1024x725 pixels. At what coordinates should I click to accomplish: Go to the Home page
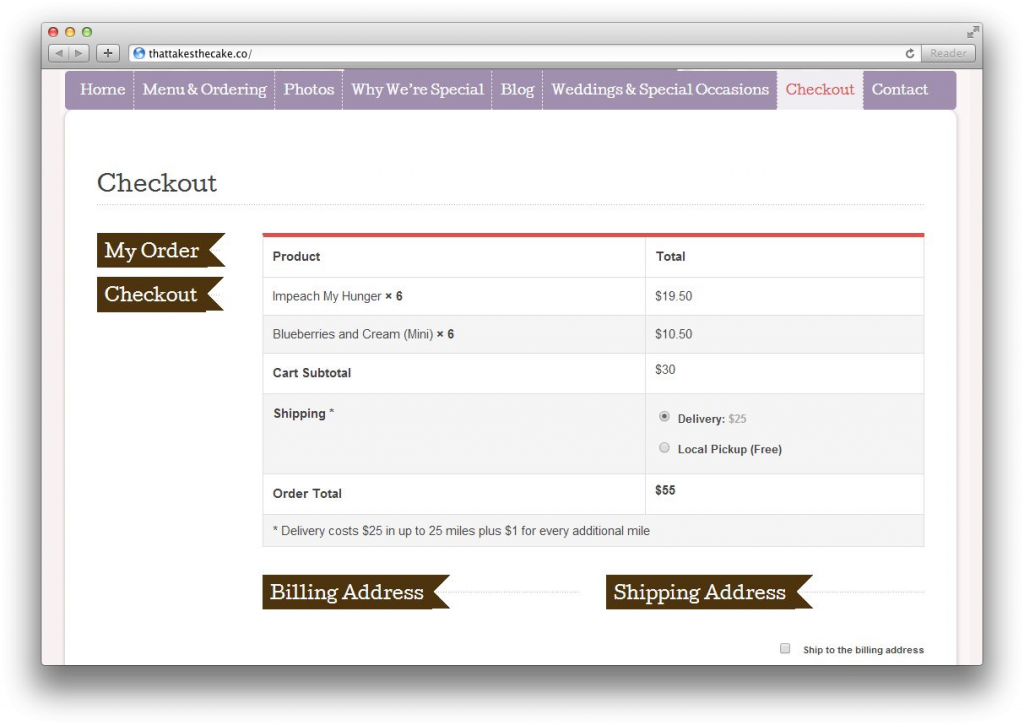[102, 90]
